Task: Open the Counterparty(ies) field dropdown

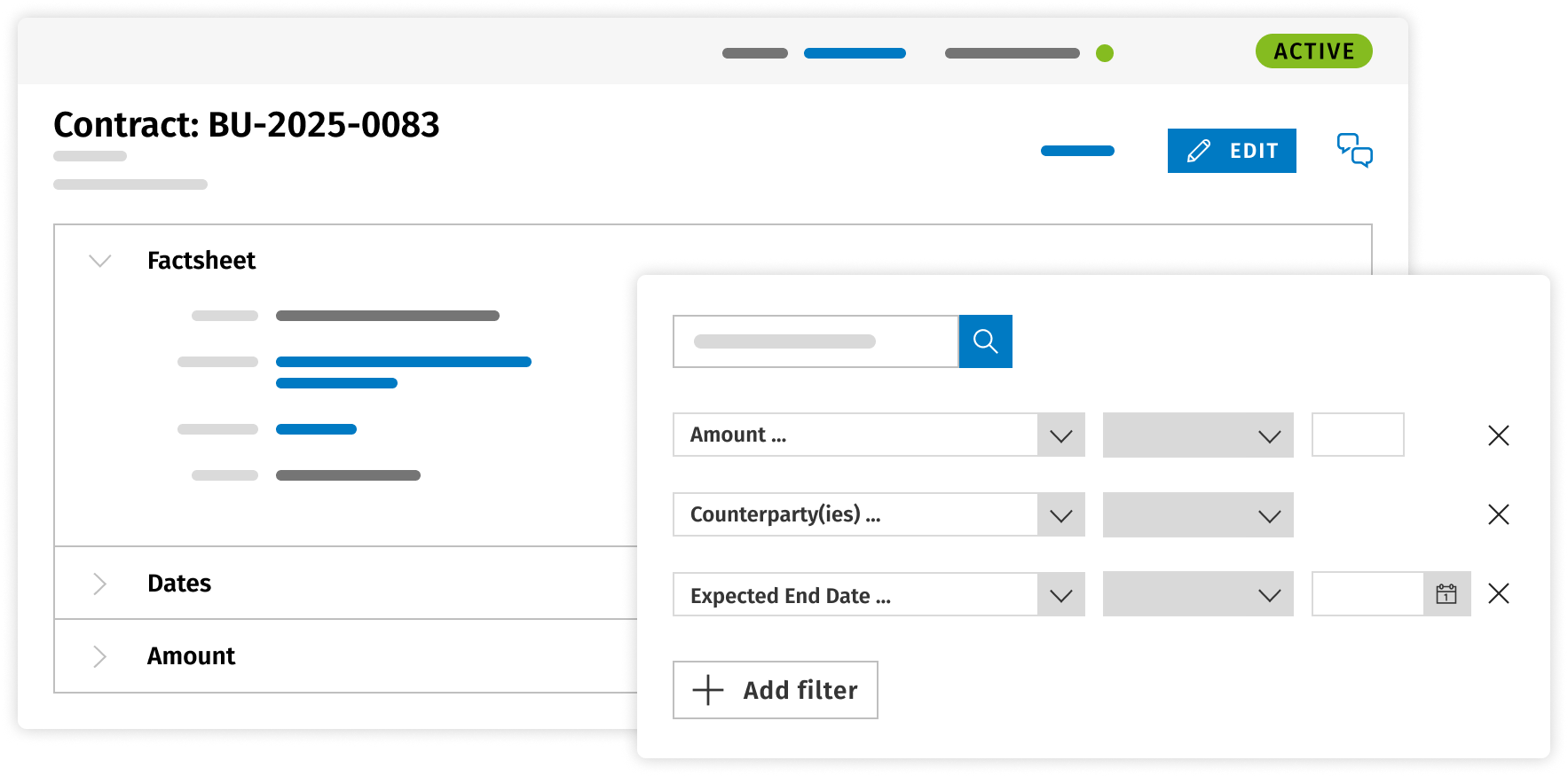Action: [x=1060, y=515]
